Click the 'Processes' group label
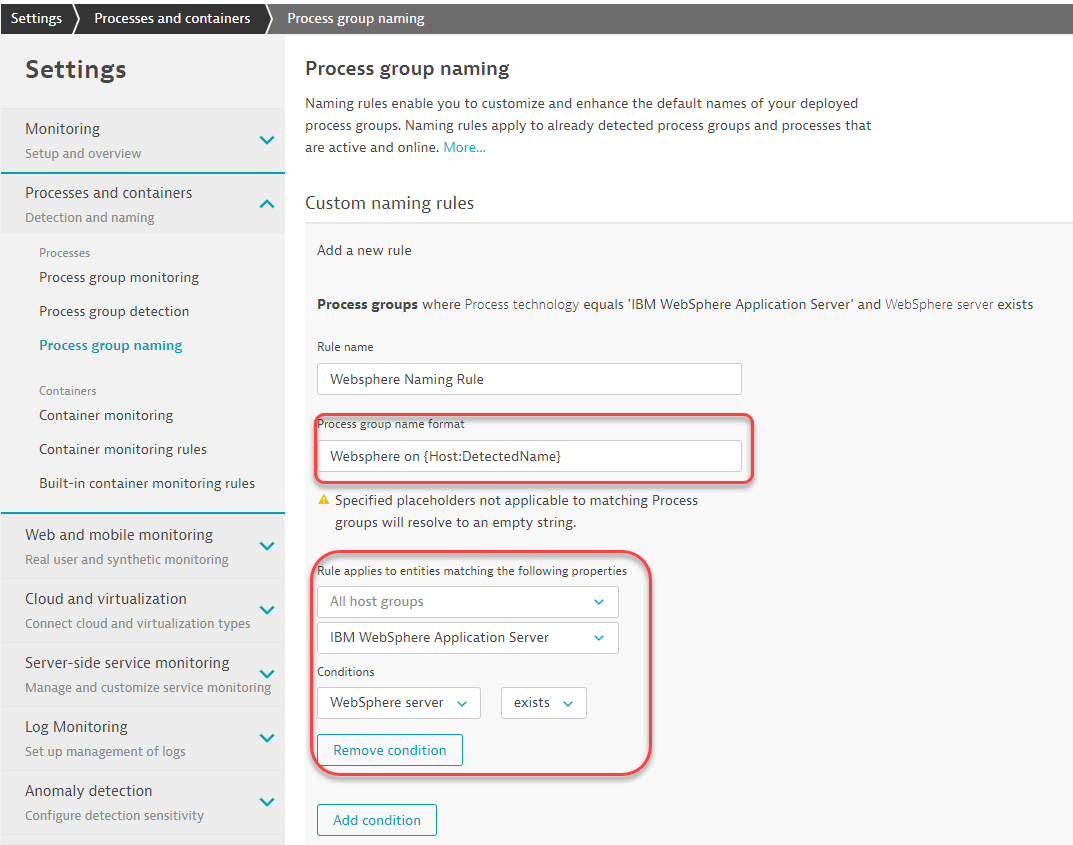Viewport: 1073px width, 845px height. [x=64, y=253]
